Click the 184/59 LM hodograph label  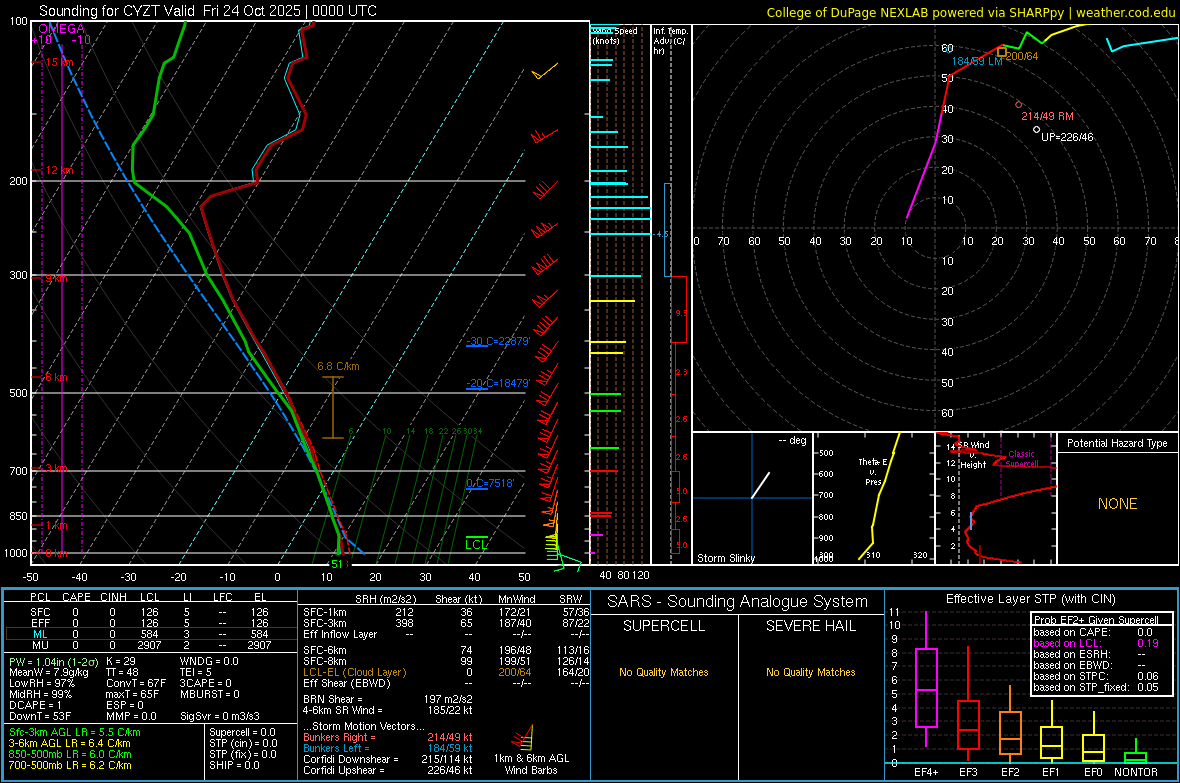977,61
